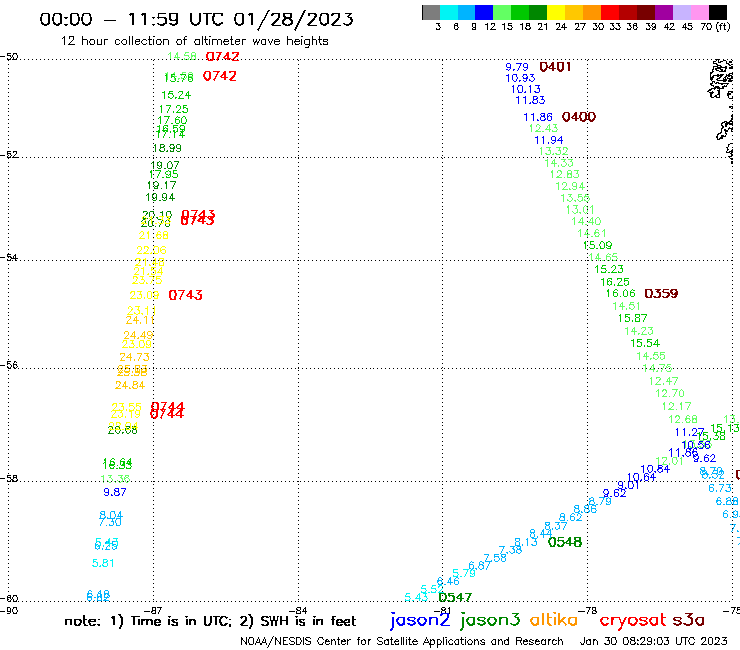Click the subtitle '12 hour collection of altimeter wave heights'
740x650 pixels.
(x=194, y=41)
